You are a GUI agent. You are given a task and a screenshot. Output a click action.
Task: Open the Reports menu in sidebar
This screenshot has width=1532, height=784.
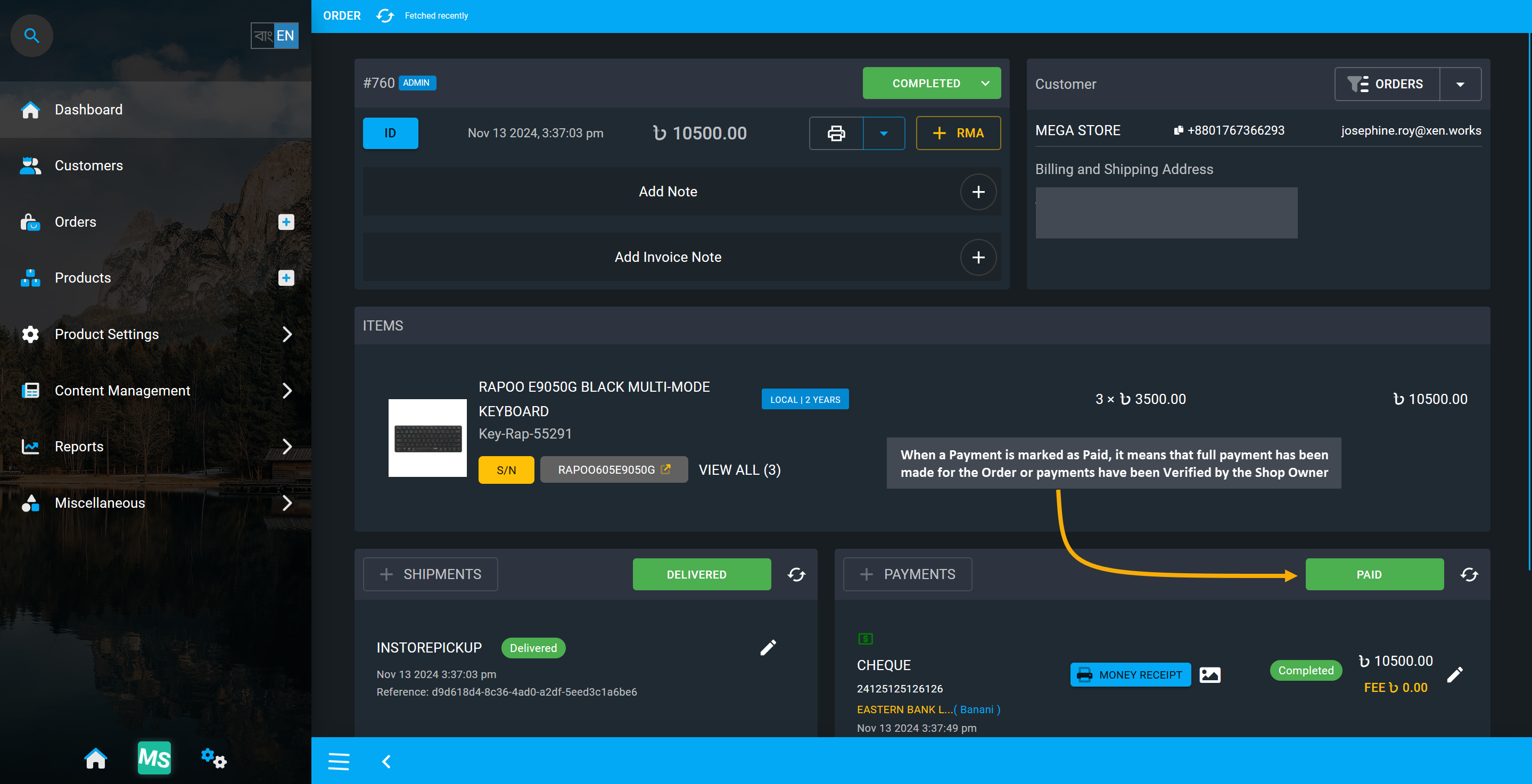tap(155, 446)
